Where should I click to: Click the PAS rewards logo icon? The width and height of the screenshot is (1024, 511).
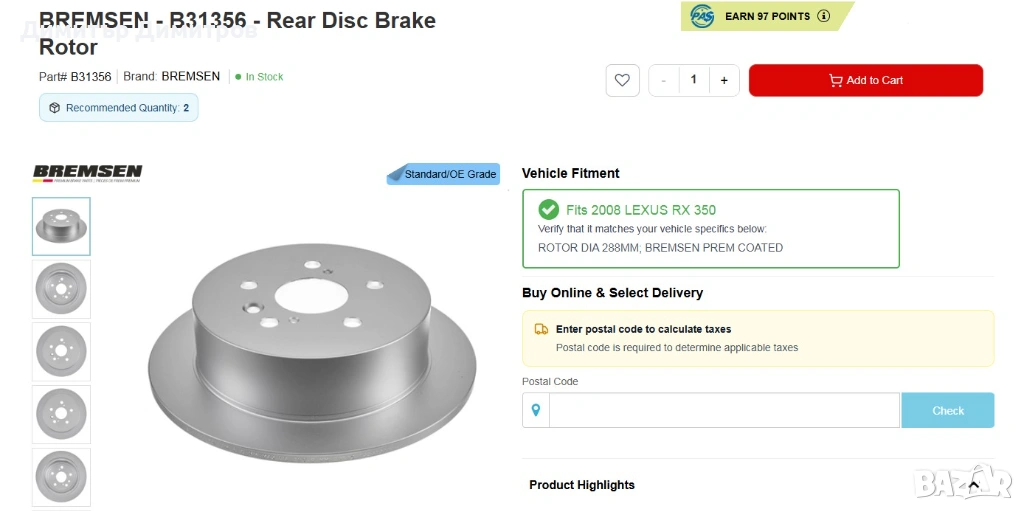pos(702,16)
